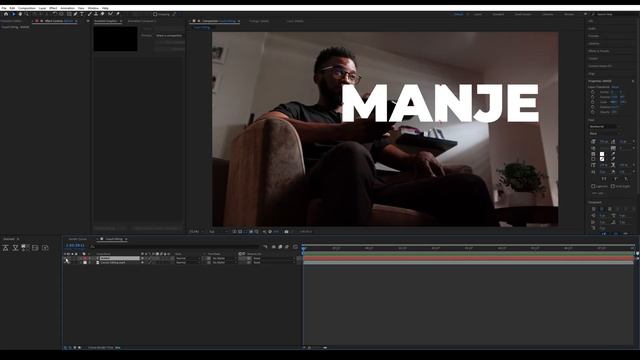Image resolution: width=640 pixels, height=360 pixels.
Task: Click the red layer bar in timeline
Action: coord(469,258)
